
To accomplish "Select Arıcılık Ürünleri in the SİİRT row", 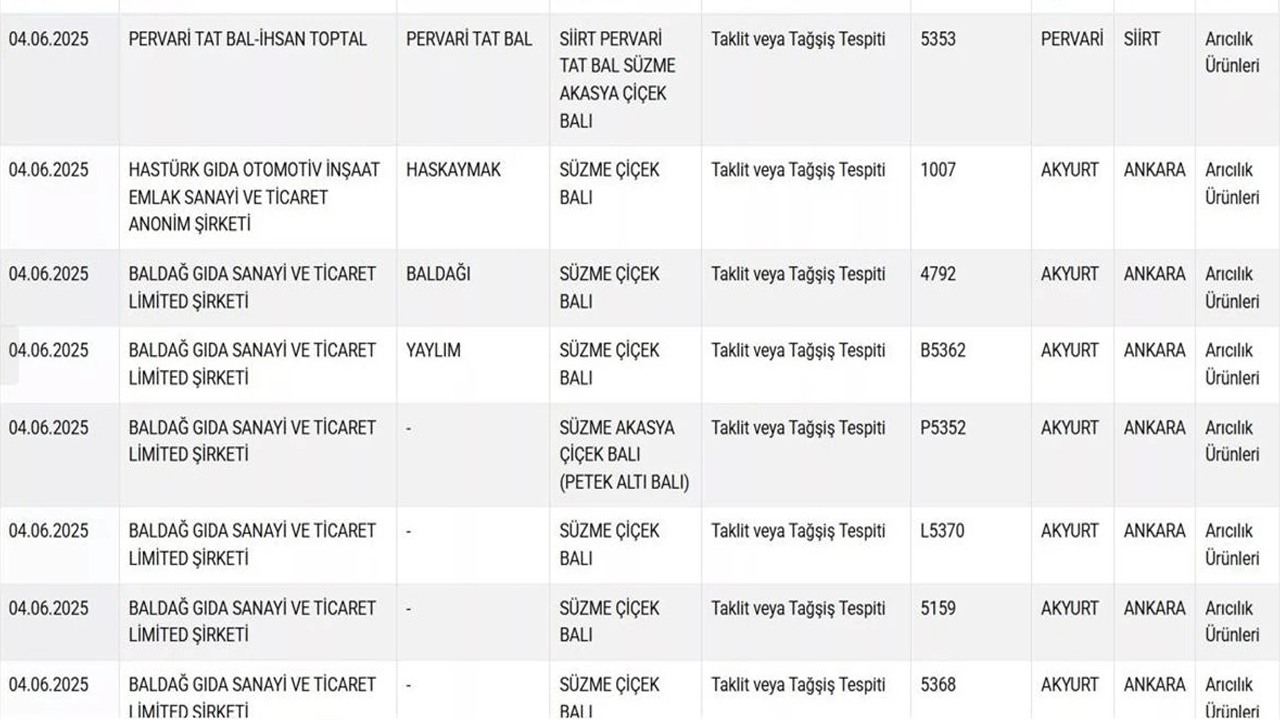I will click(x=1232, y=52).
